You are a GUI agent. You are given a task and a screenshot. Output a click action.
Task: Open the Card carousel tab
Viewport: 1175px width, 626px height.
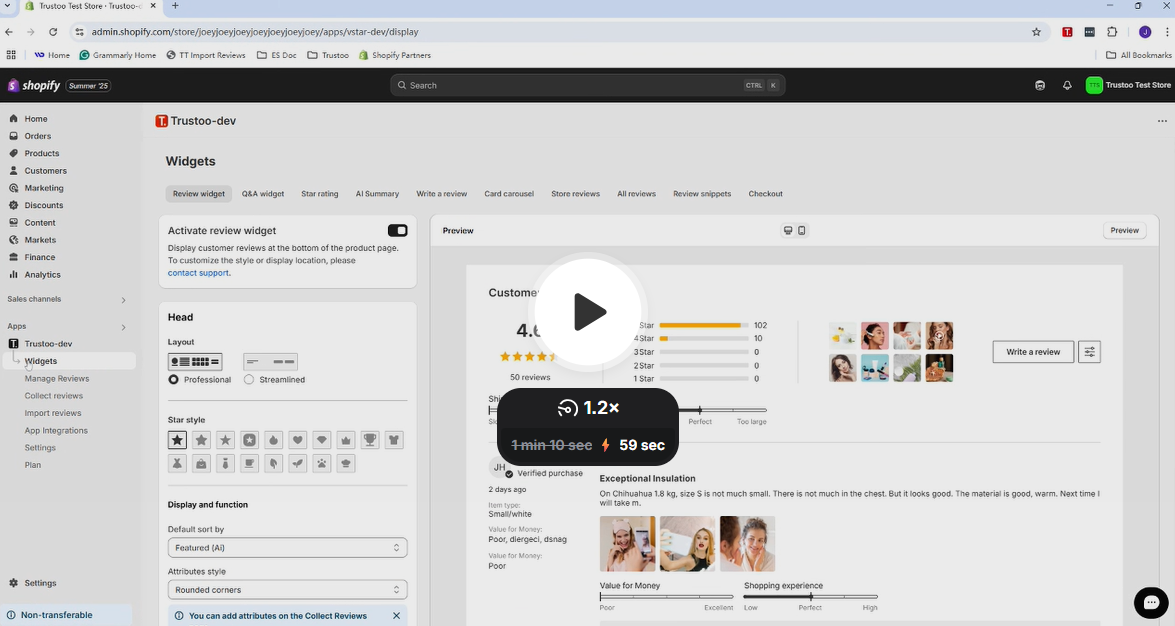tap(509, 194)
